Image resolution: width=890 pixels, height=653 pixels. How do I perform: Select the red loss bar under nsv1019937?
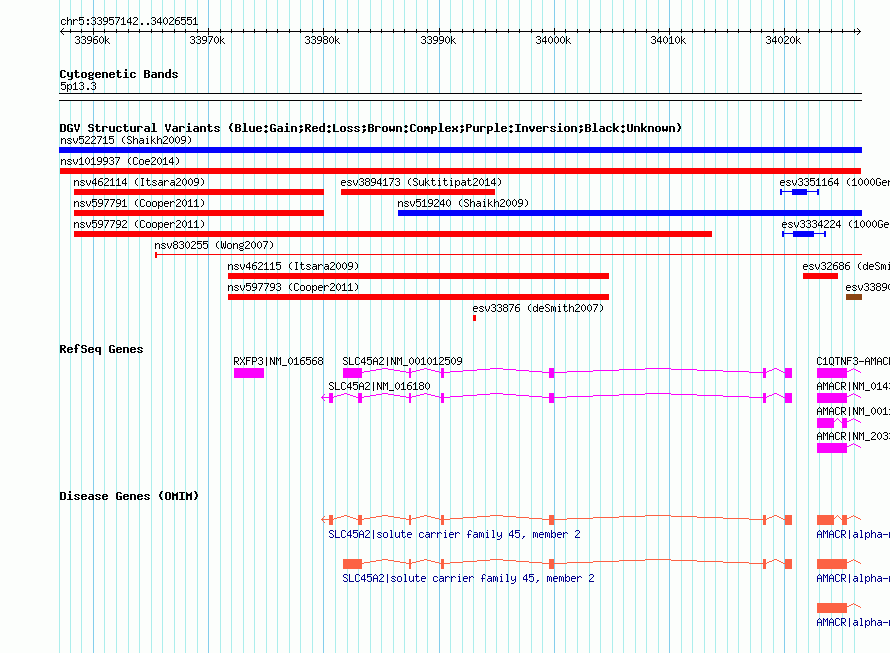[x=460, y=171]
